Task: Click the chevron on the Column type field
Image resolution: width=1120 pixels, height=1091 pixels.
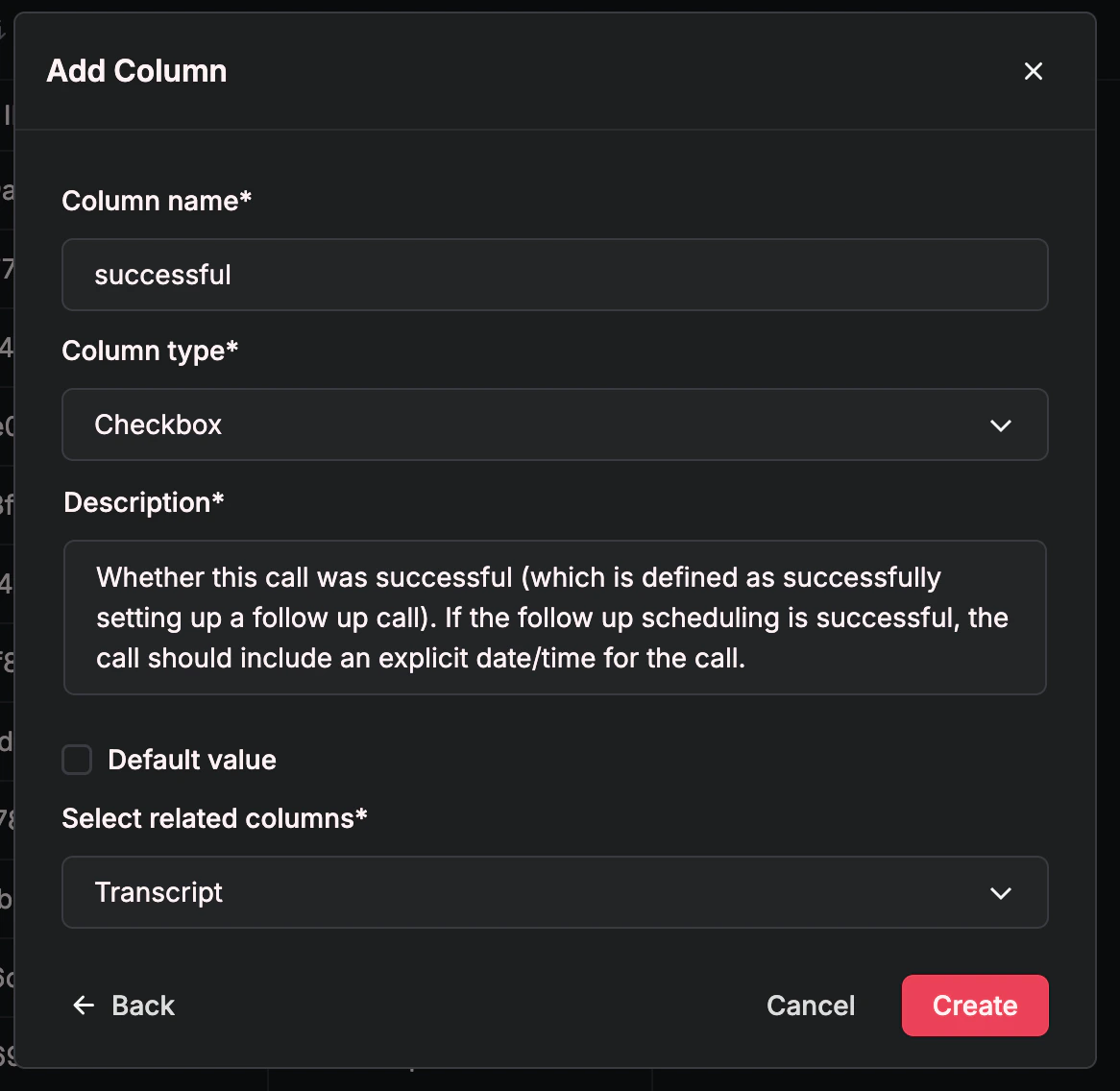Action: pos(1001,425)
